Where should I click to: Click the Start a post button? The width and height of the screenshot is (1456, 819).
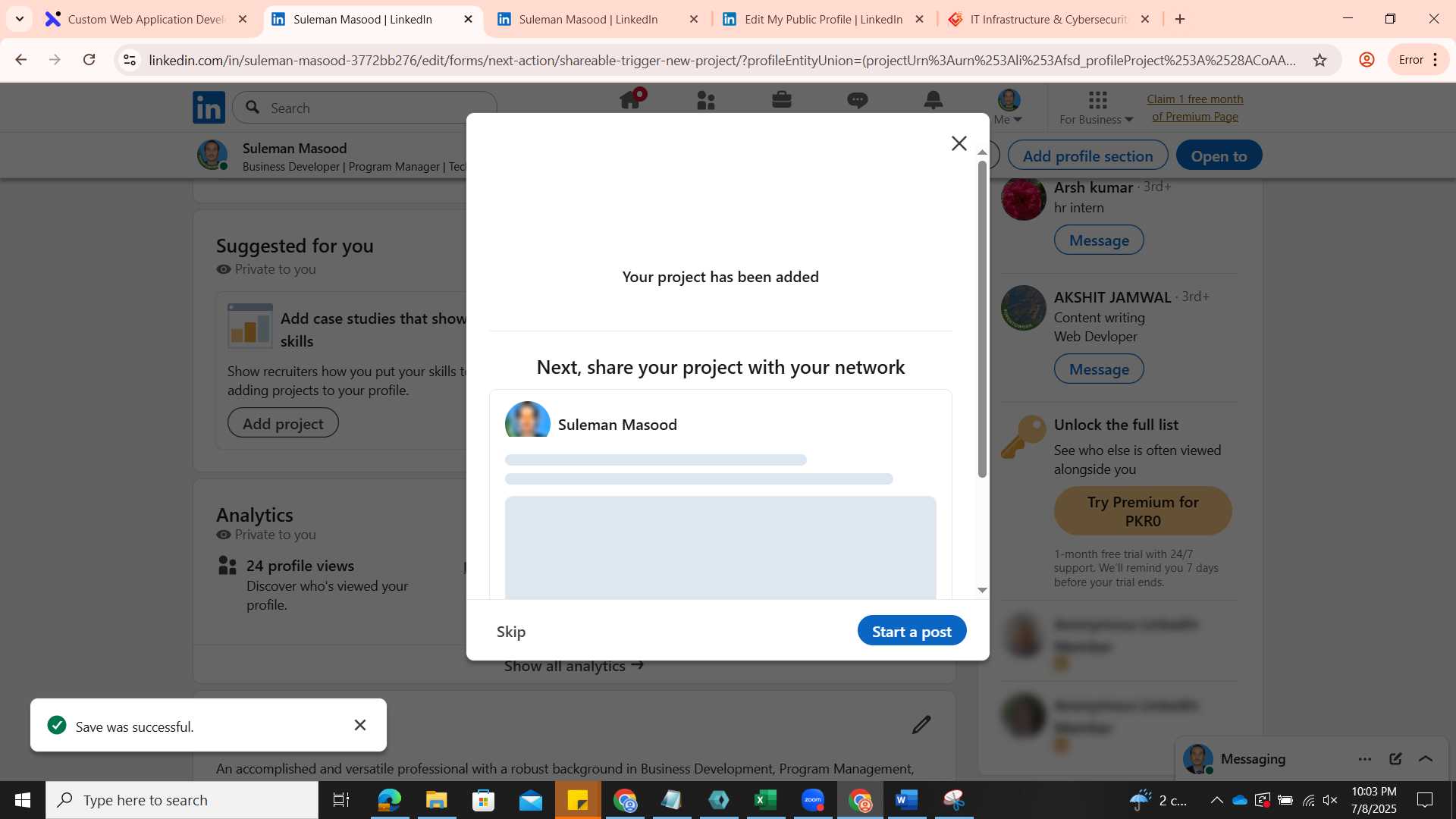(912, 631)
